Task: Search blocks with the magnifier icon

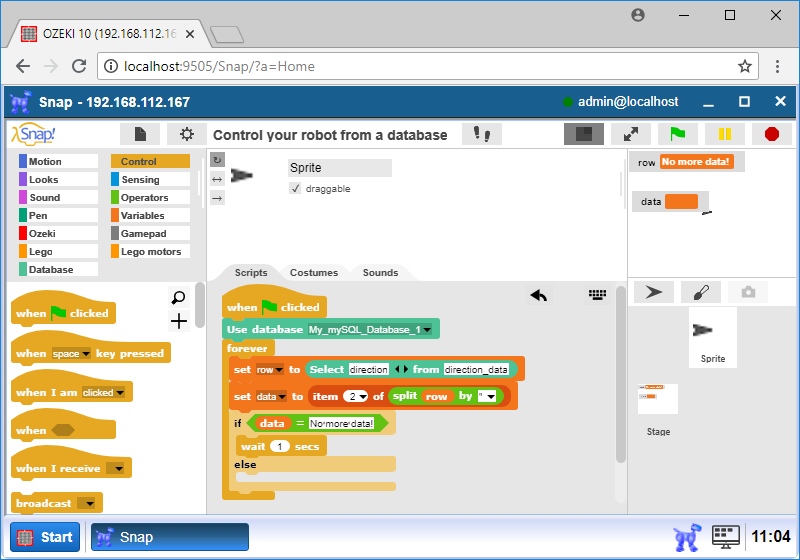Action: (x=179, y=297)
